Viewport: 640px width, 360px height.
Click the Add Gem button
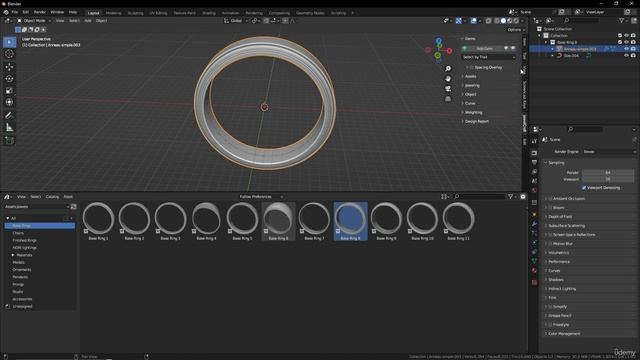coord(484,49)
